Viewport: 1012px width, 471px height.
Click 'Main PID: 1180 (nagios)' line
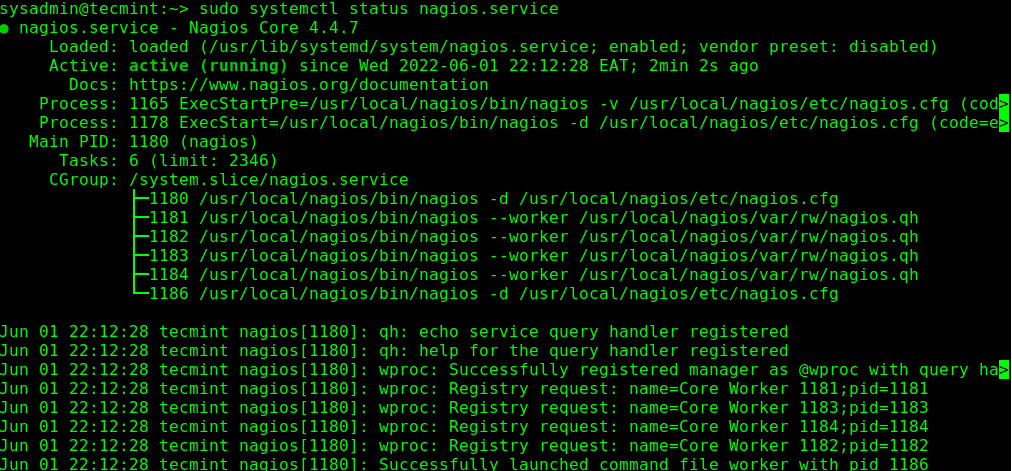(143, 142)
